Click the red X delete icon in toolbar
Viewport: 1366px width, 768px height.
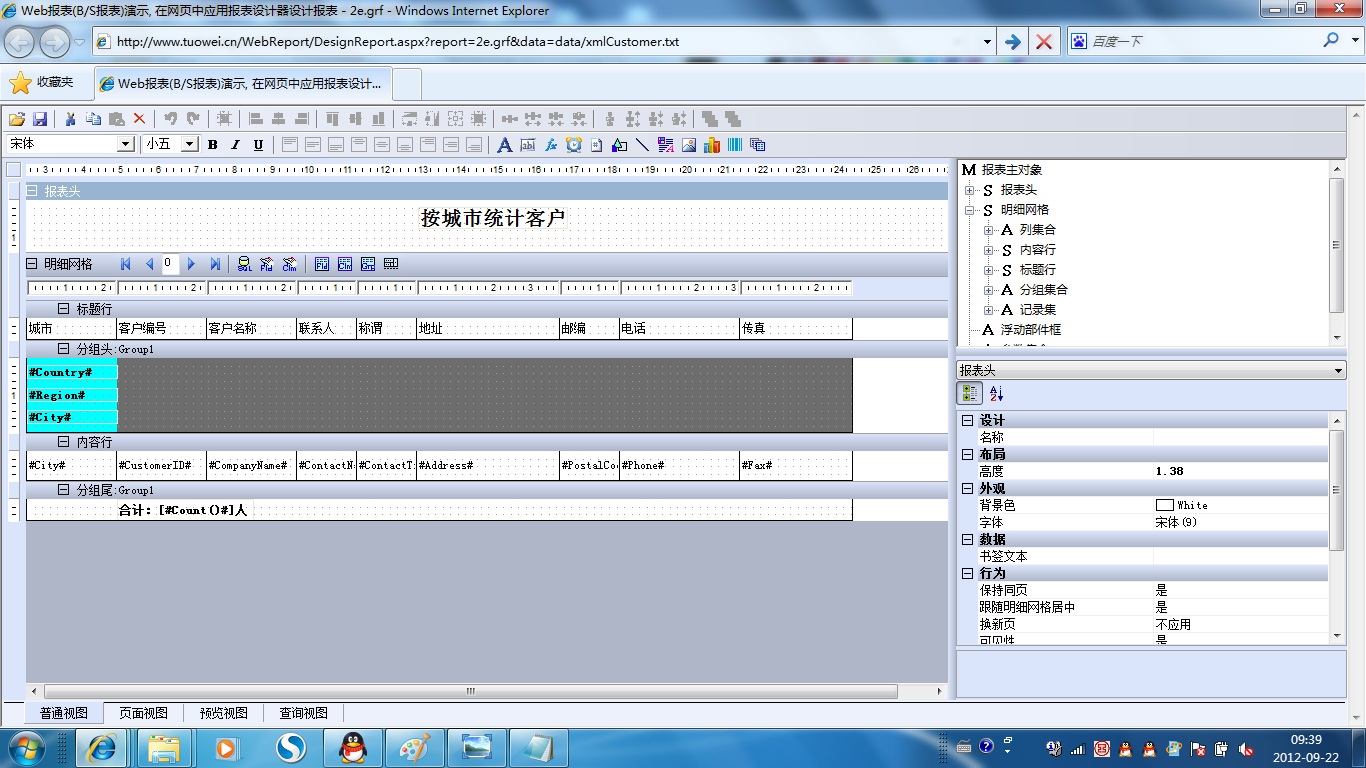pos(139,119)
